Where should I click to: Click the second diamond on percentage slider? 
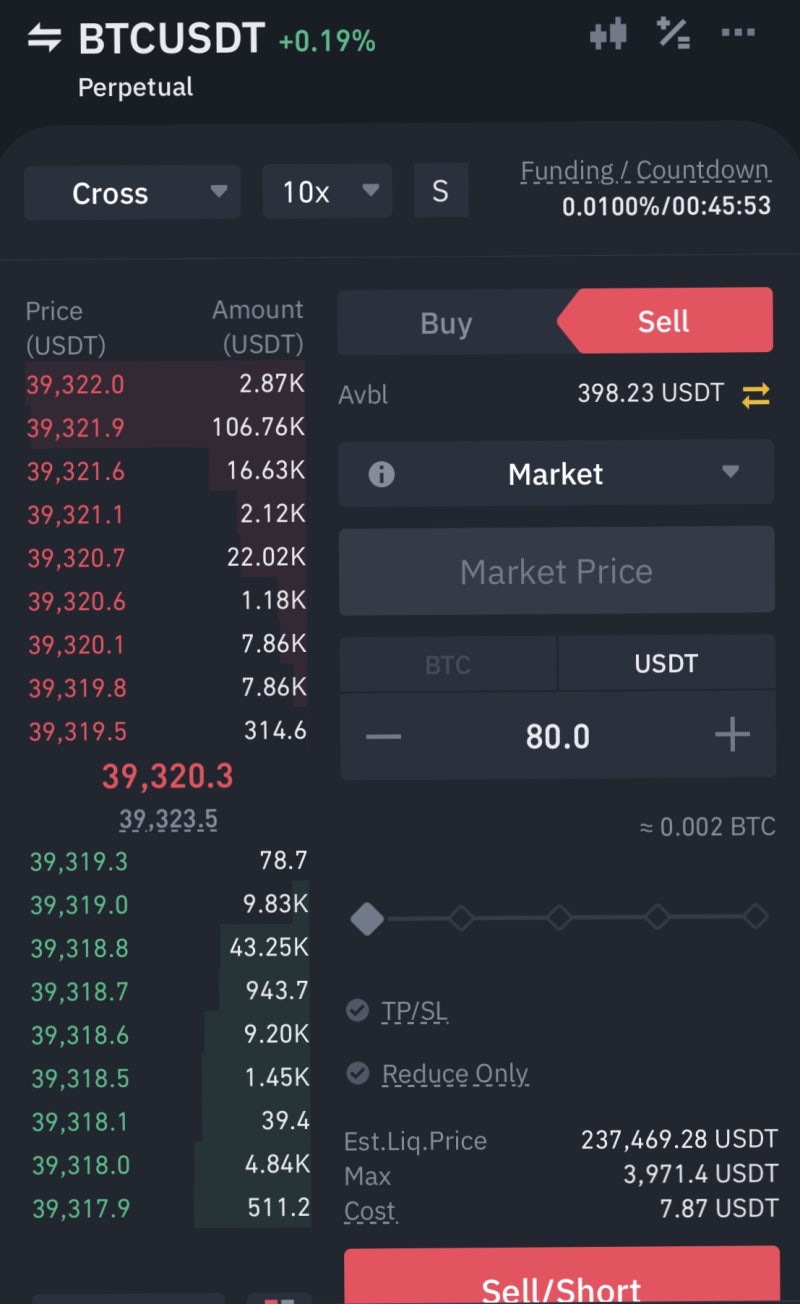pyautogui.click(x=461, y=918)
